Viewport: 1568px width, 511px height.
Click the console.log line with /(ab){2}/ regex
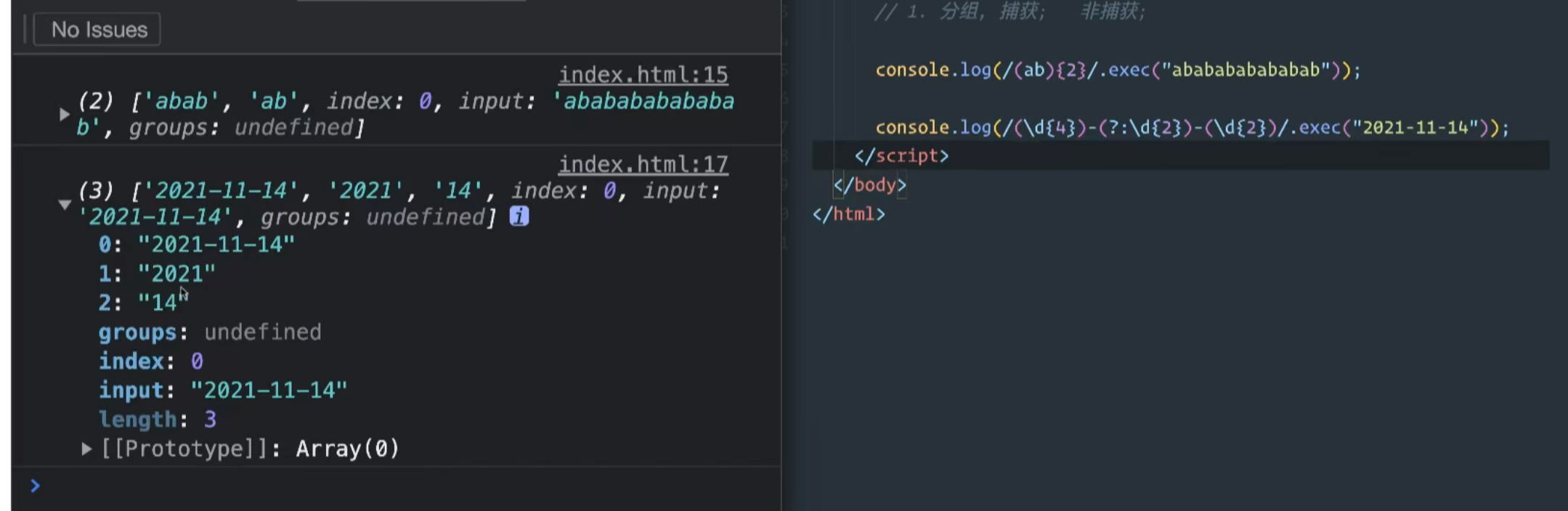click(1118, 70)
